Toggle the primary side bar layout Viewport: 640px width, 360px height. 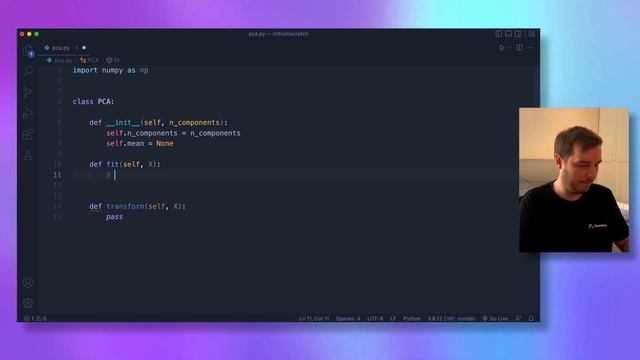499,34
